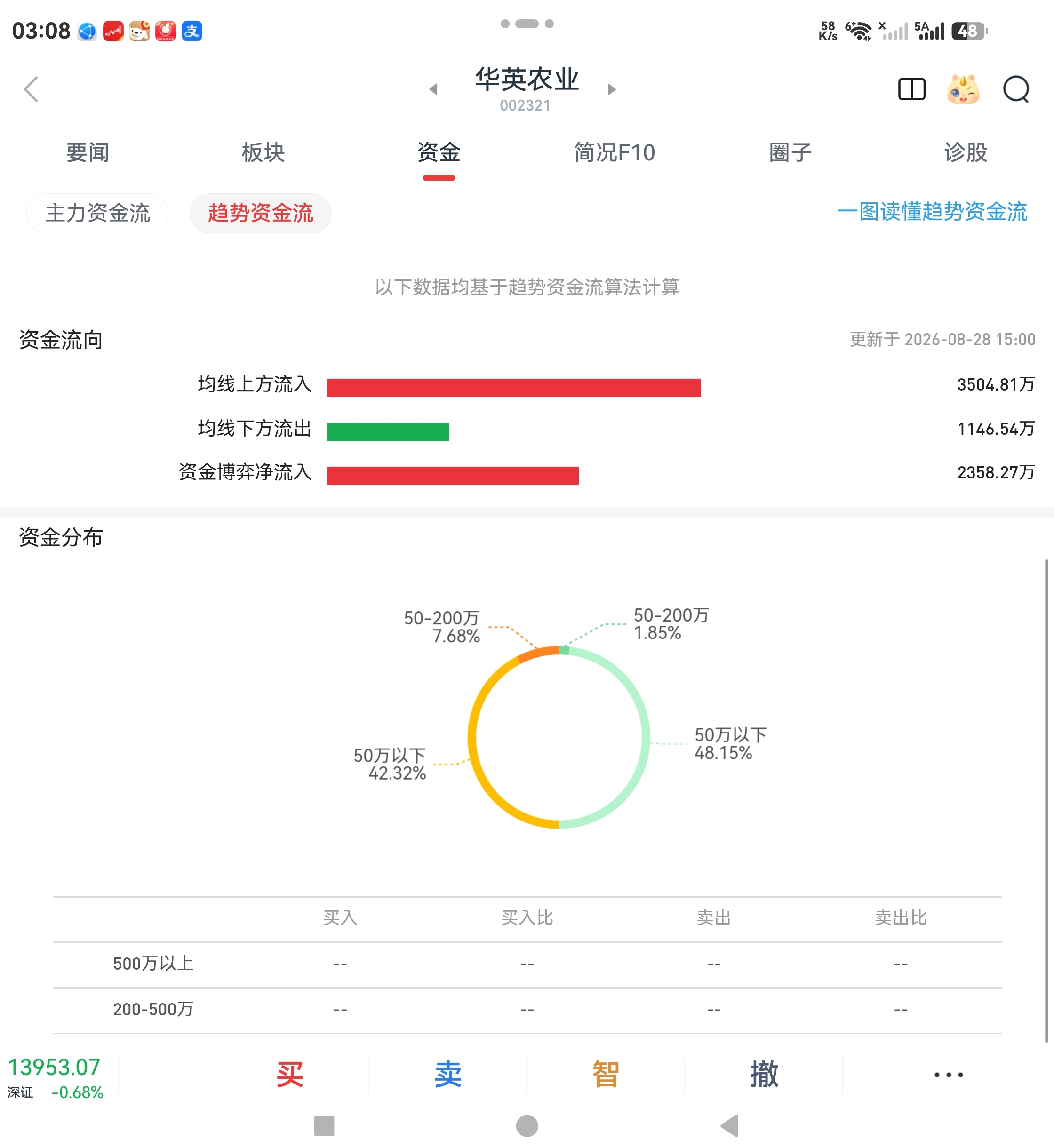The image size is (1054, 1148).
Task: Tap the 买入比 column header
Action: (x=527, y=917)
